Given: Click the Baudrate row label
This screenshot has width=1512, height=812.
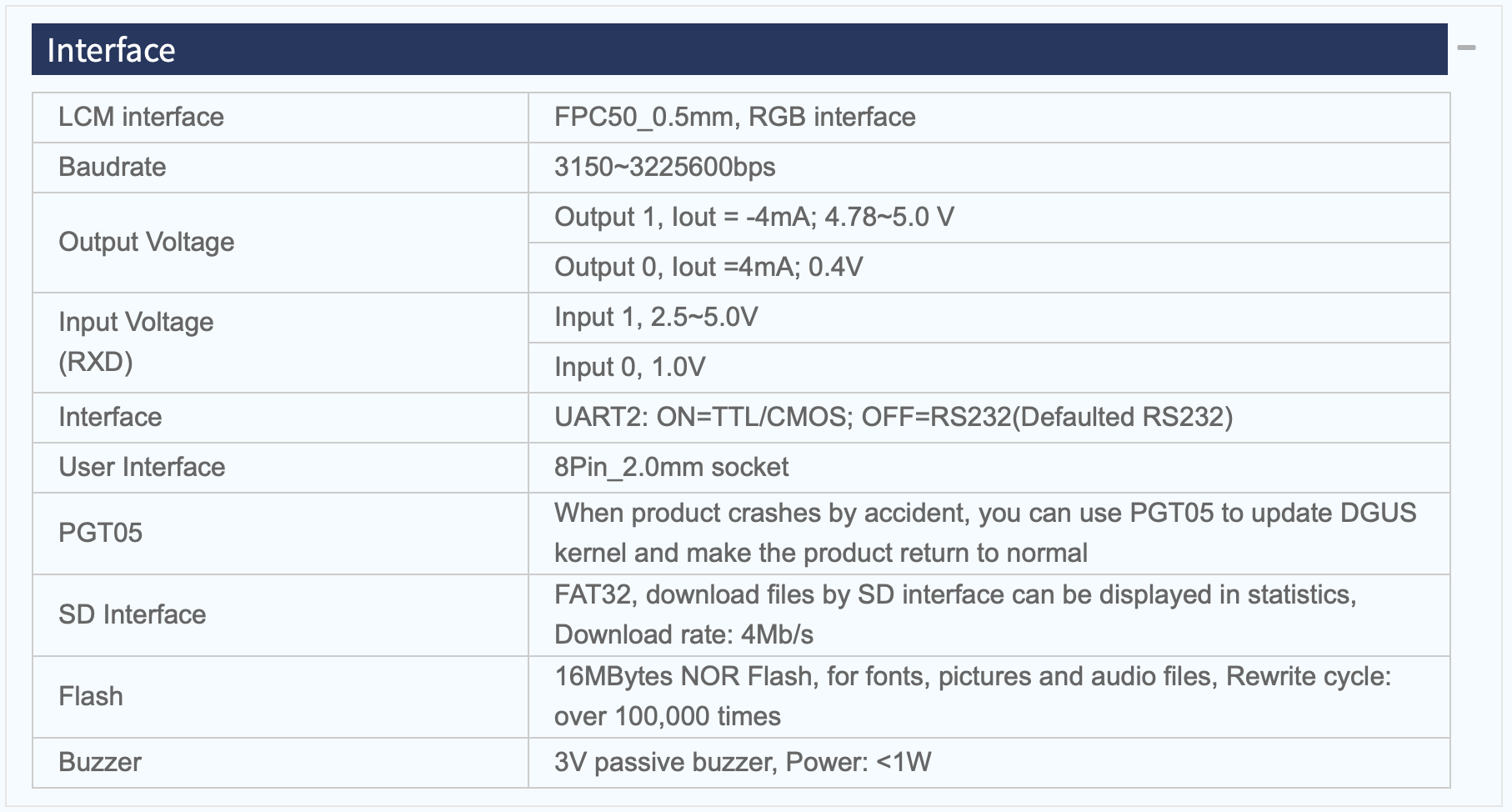Looking at the screenshot, I should tap(113, 167).
